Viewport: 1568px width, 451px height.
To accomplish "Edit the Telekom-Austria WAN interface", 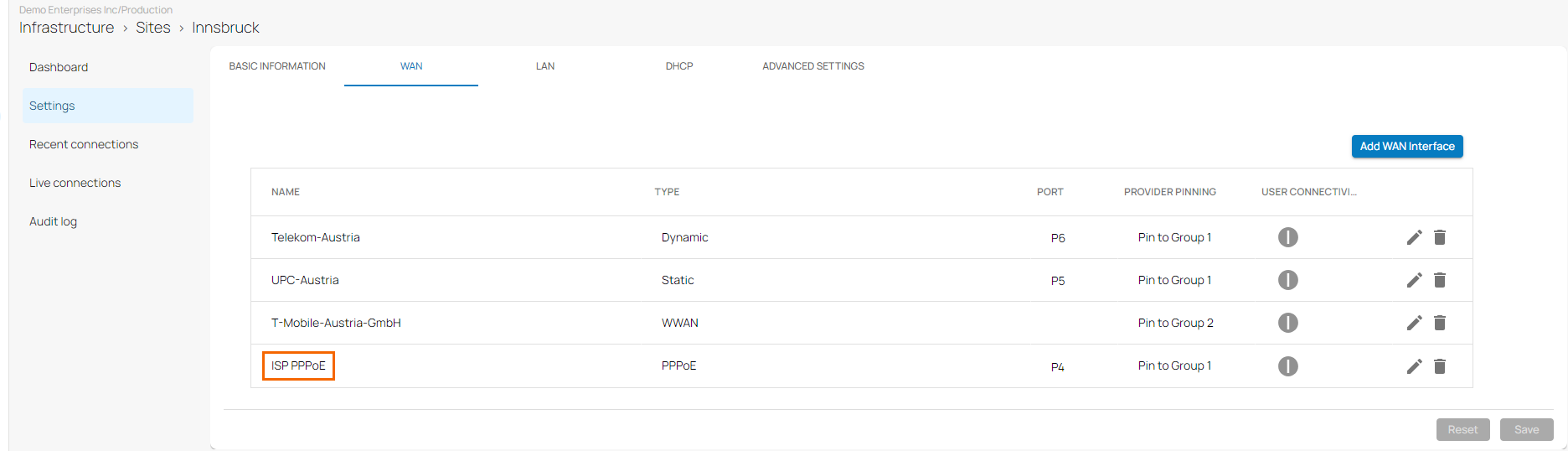I will pyautogui.click(x=1414, y=237).
